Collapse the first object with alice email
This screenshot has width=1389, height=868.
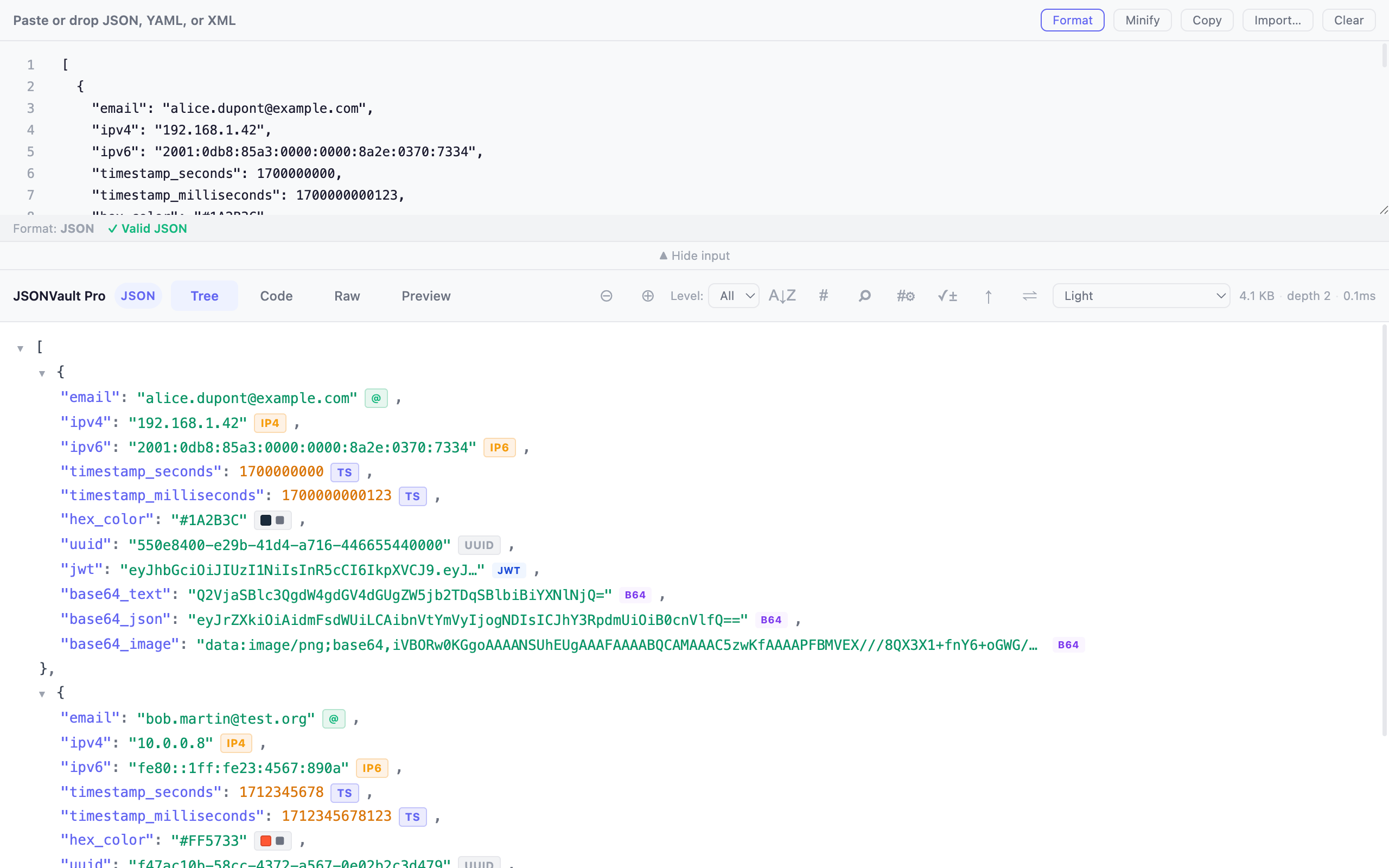click(42, 373)
